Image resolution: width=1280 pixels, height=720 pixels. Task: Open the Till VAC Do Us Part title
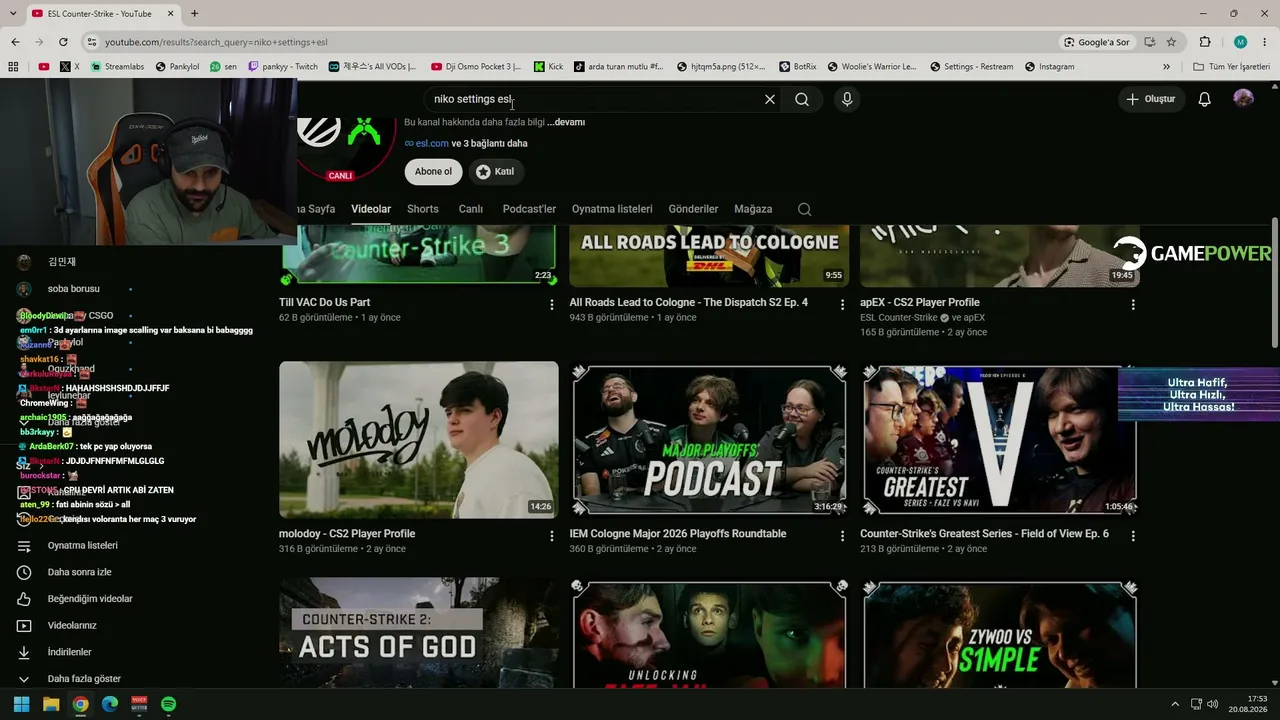[325, 302]
